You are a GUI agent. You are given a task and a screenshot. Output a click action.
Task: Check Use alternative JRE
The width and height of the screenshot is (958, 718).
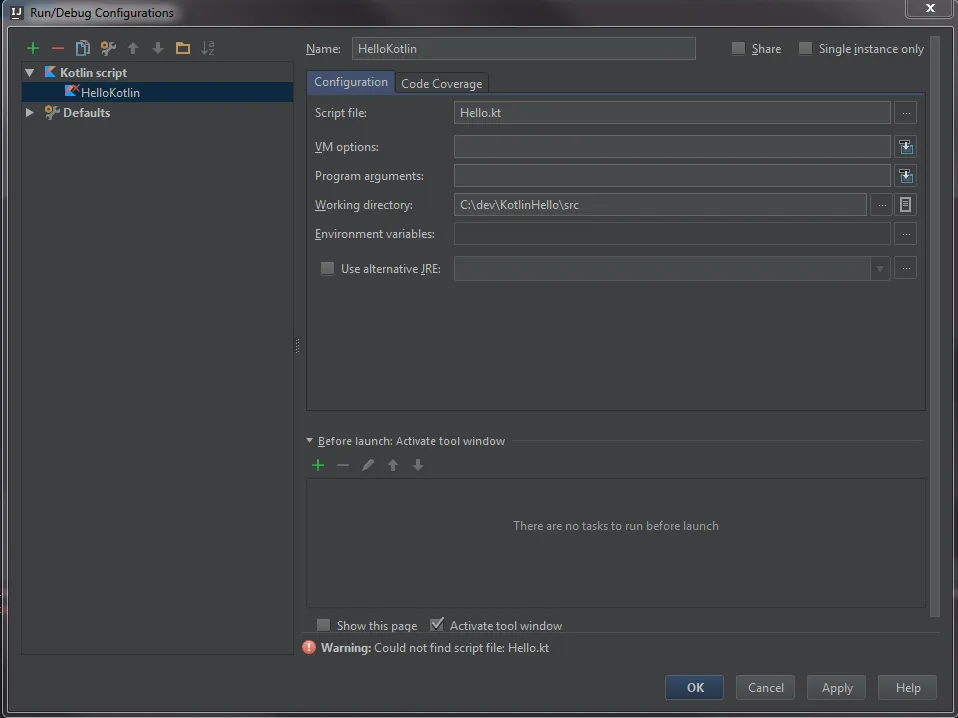pyautogui.click(x=327, y=268)
